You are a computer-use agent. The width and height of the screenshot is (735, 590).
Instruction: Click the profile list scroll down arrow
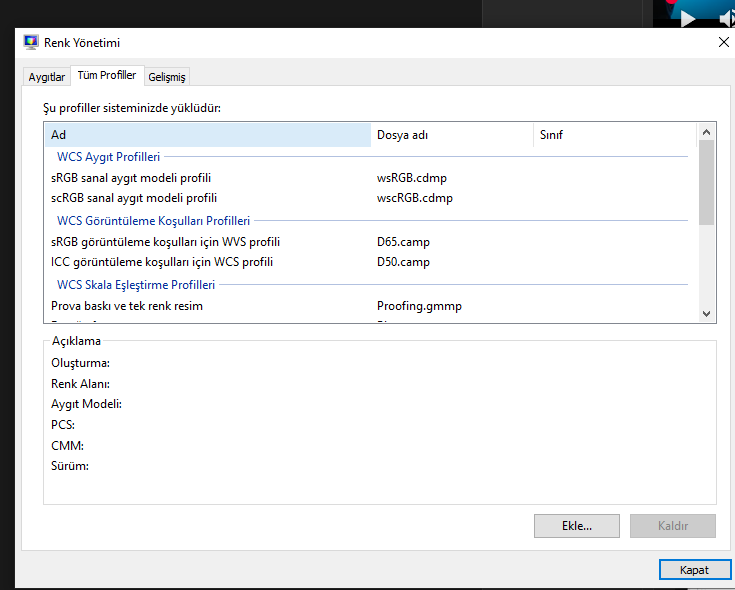click(x=707, y=313)
